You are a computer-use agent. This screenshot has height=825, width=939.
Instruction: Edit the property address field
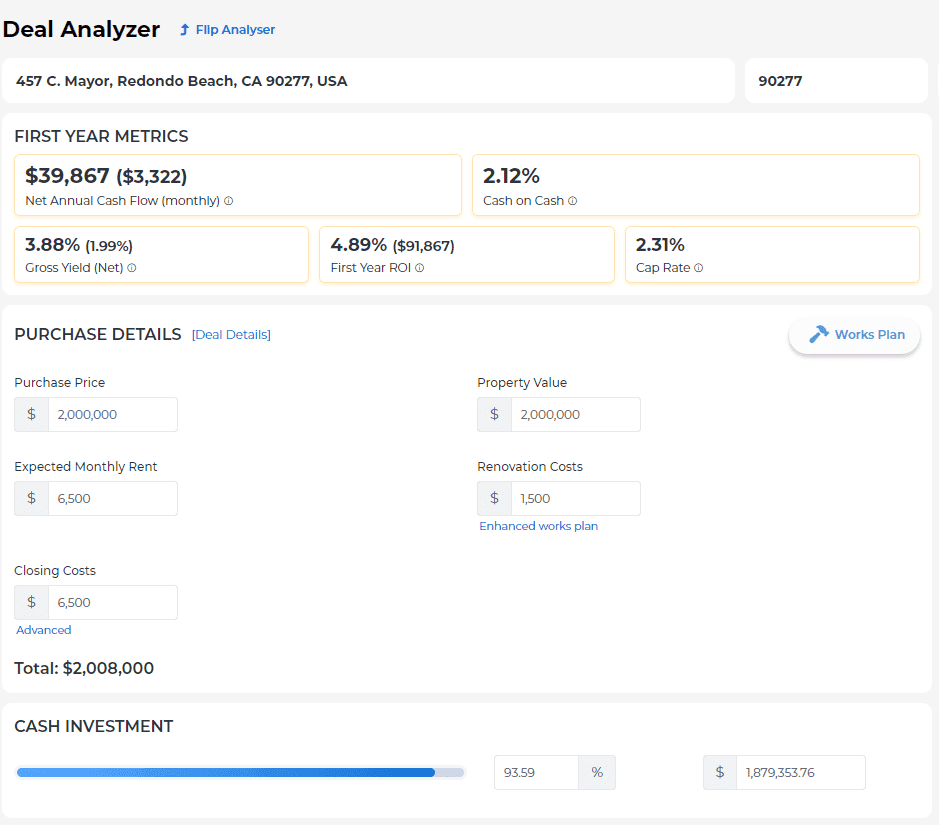pos(368,81)
